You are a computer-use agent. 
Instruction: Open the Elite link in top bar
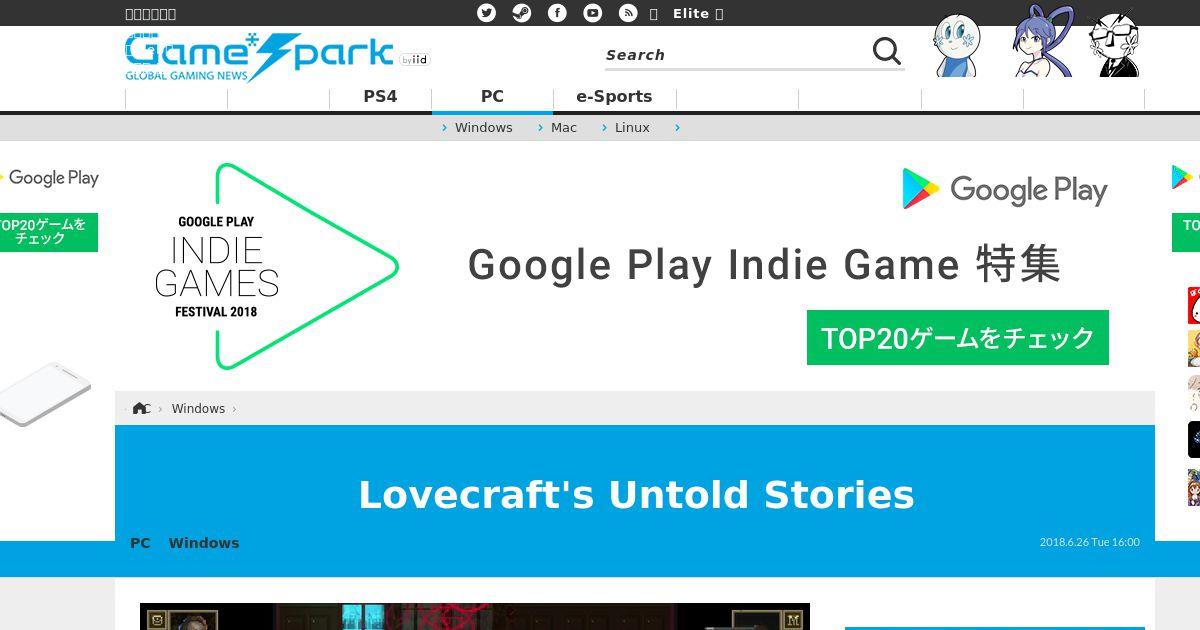point(691,13)
